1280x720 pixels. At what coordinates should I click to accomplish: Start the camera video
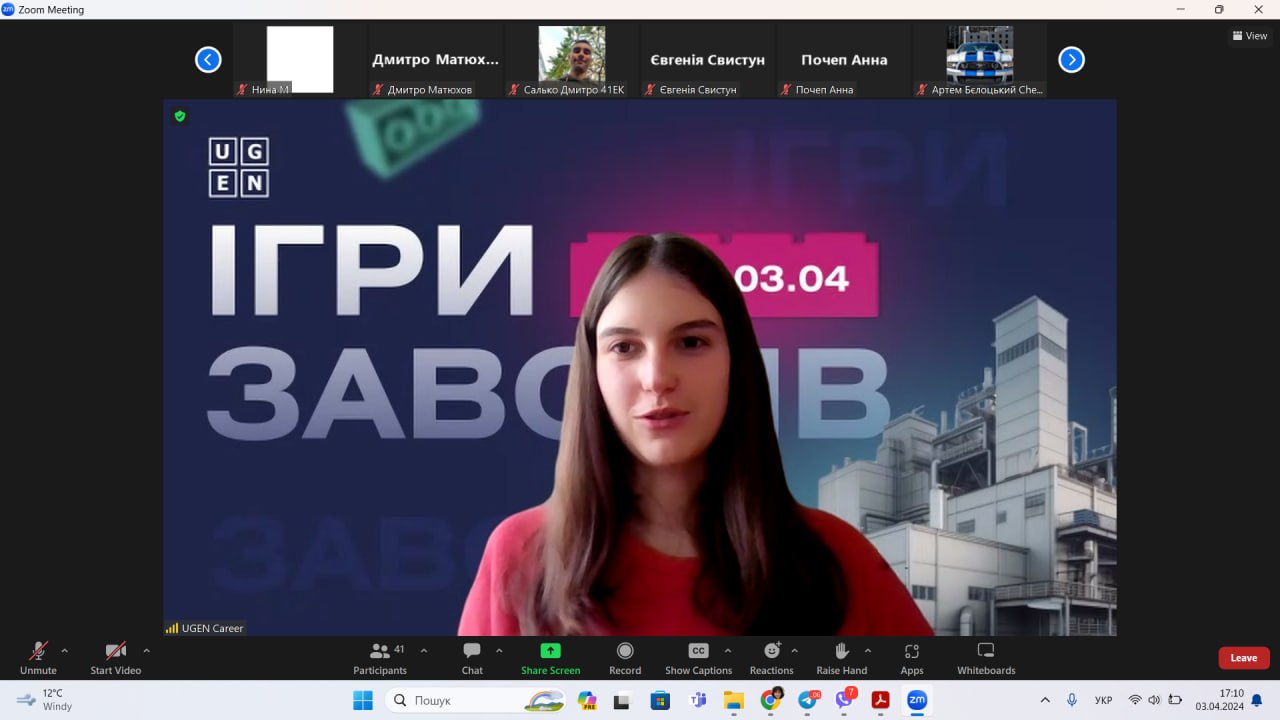point(116,658)
